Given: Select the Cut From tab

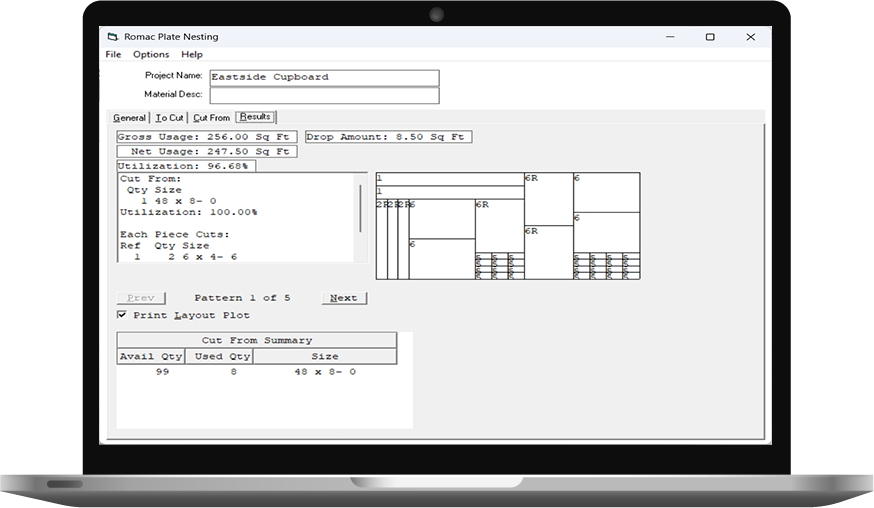Looking at the screenshot, I should 211,117.
